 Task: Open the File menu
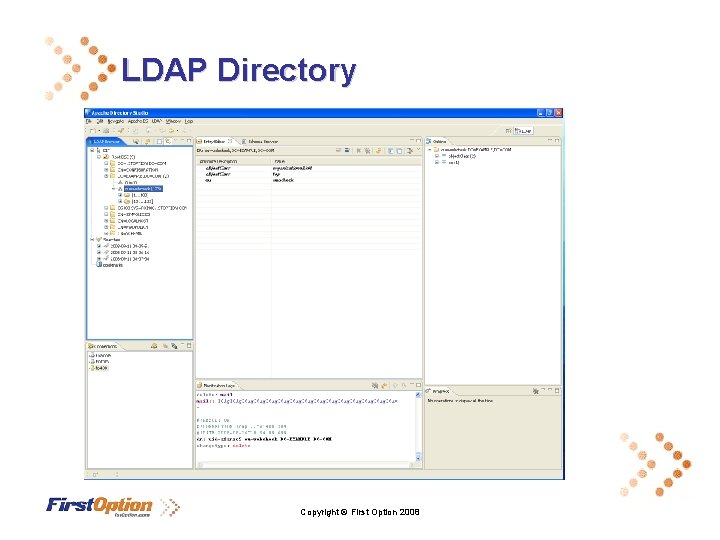pos(89,122)
